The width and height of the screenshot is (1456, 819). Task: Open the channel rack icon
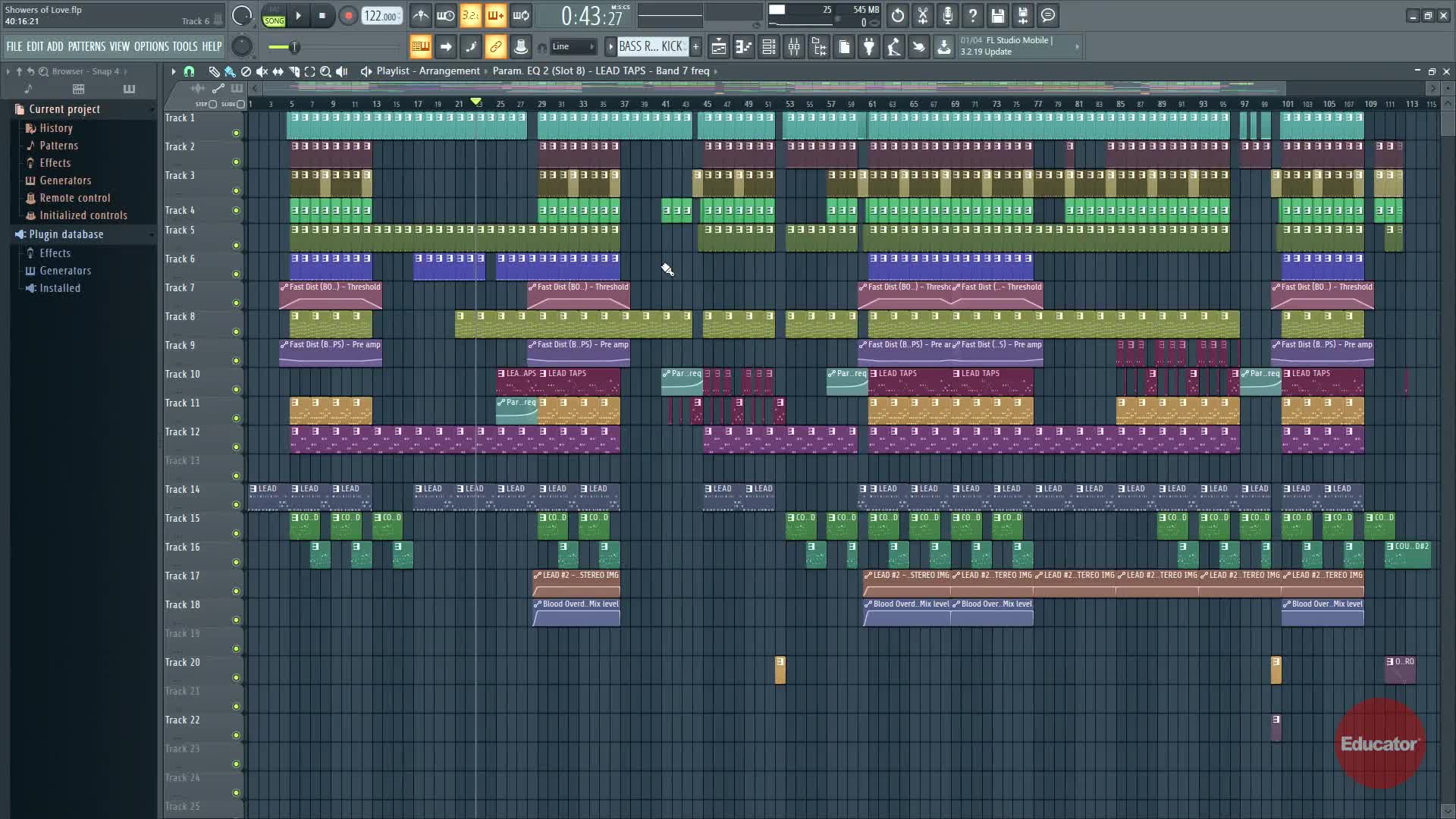point(768,47)
